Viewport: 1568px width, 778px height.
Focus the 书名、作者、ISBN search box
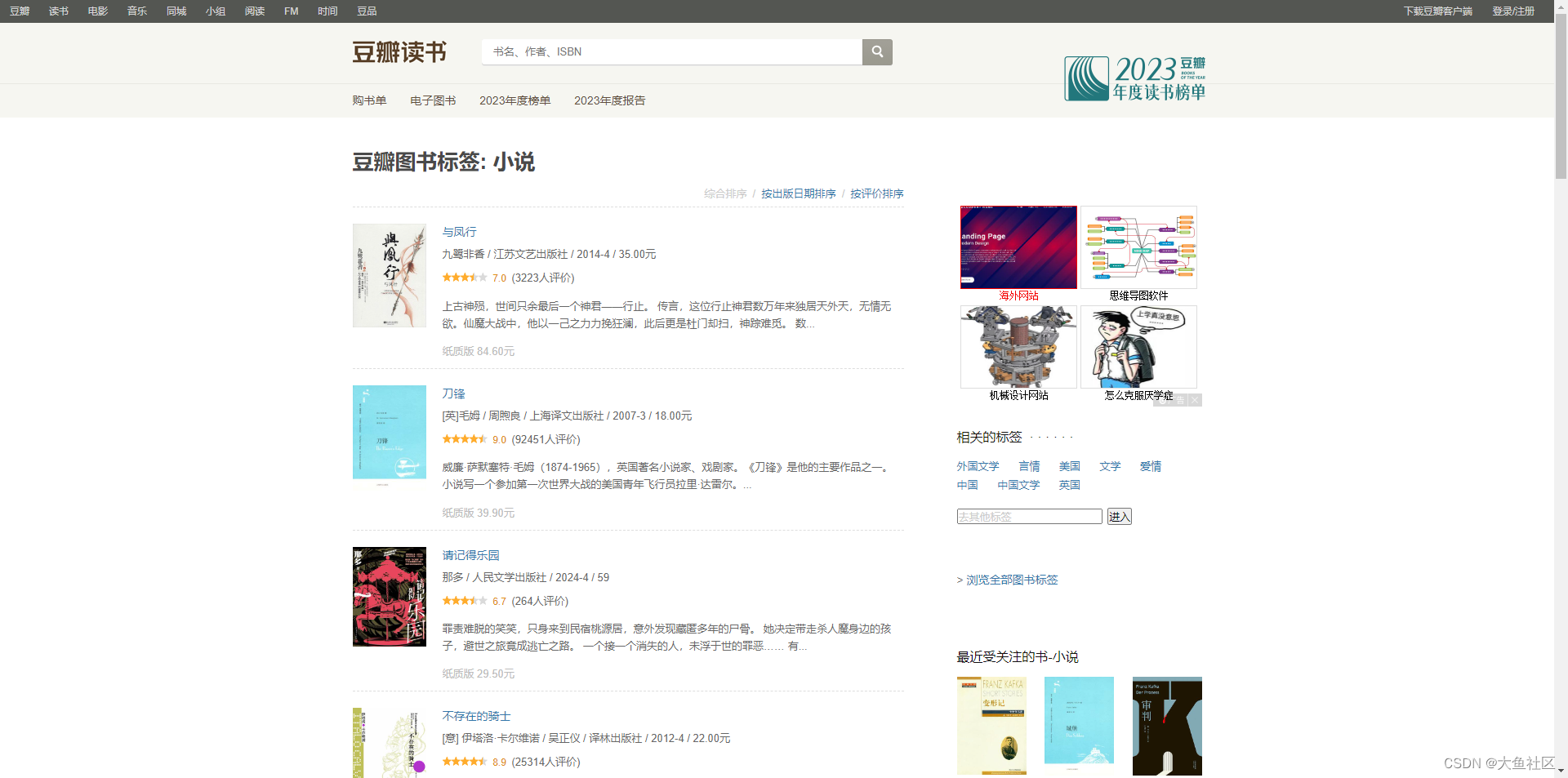pyautogui.click(x=672, y=51)
